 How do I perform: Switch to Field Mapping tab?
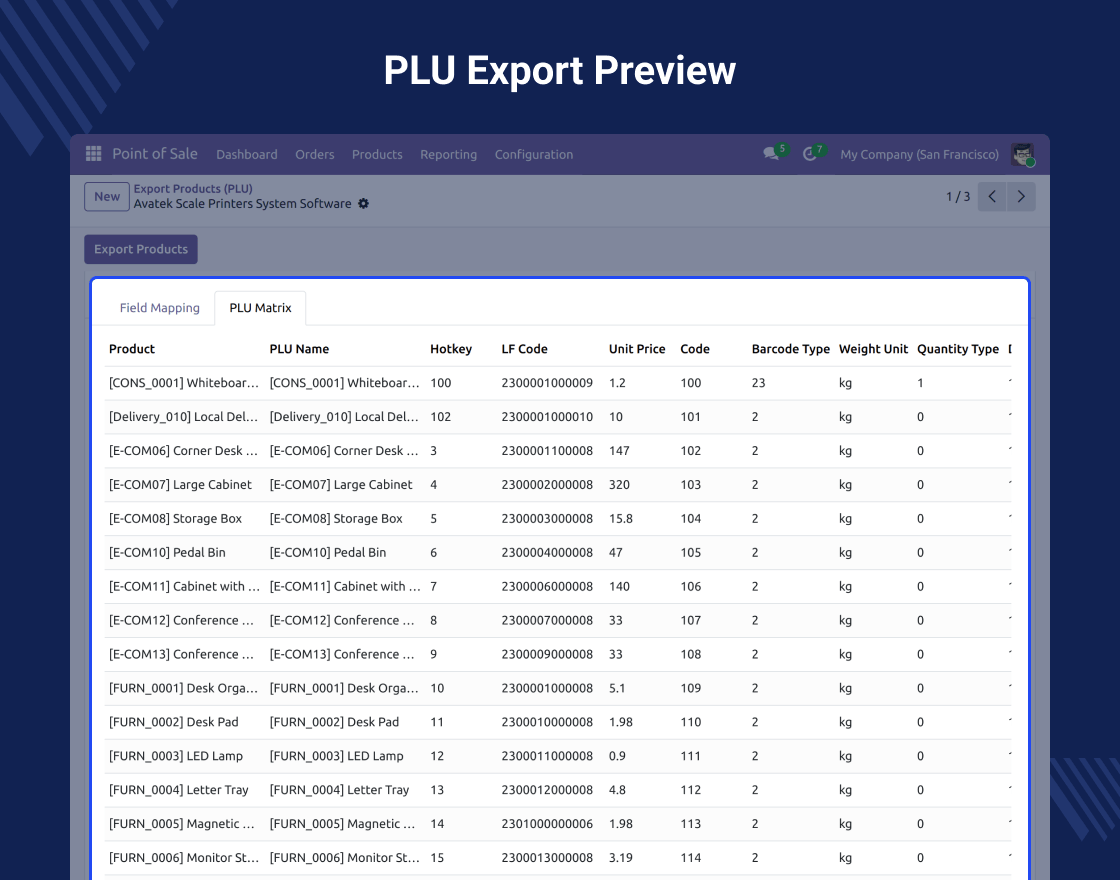tap(159, 308)
